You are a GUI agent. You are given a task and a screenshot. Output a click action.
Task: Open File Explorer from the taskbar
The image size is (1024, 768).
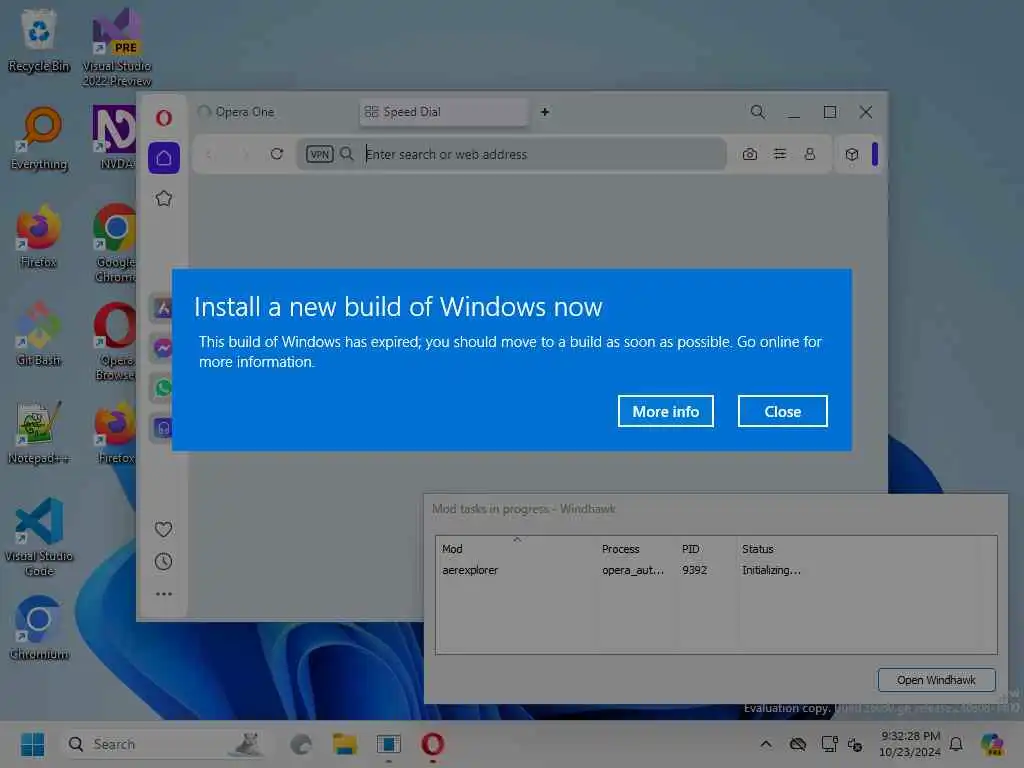point(345,744)
